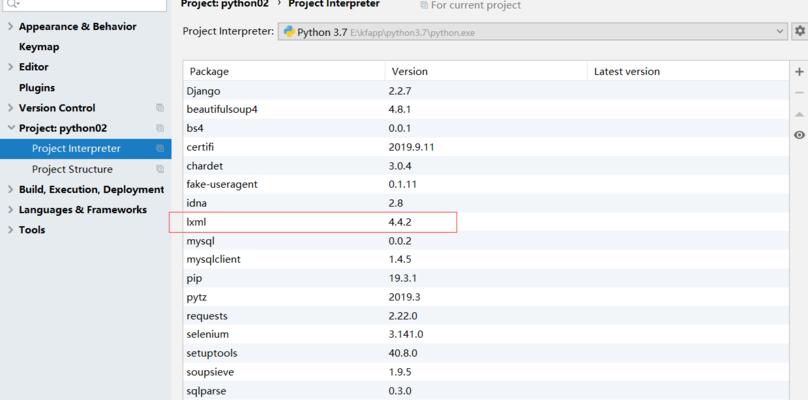Open the Tools settings entry
The image size is (808, 400).
[32, 230]
